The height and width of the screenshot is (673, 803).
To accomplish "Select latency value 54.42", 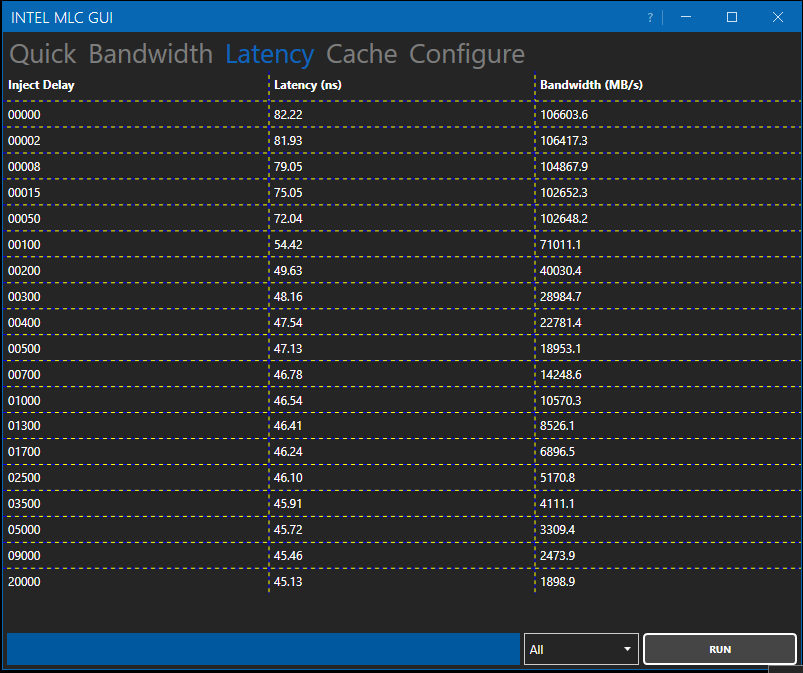I will pos(288,245).
